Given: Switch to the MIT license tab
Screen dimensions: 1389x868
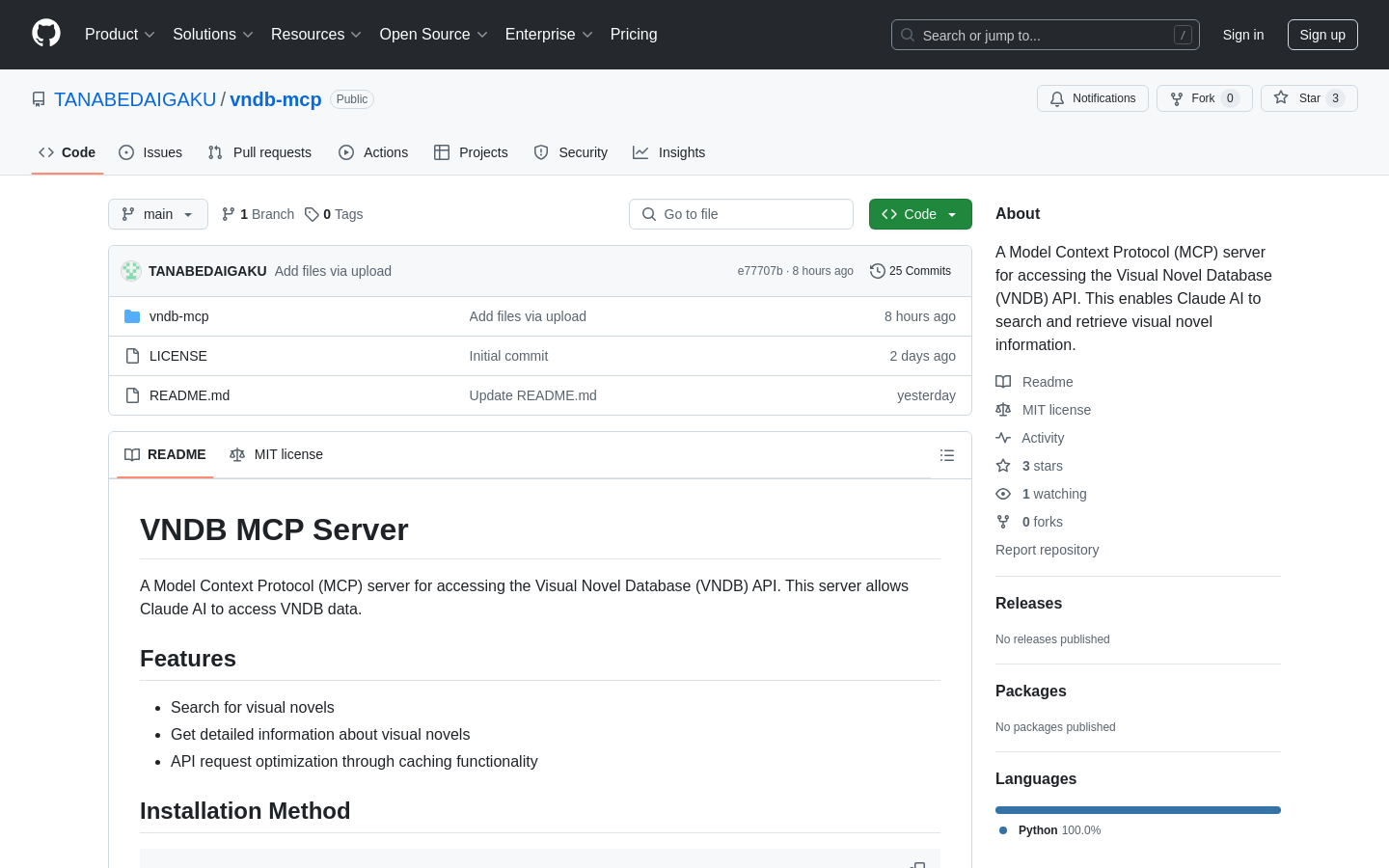Looking at the screenshot, I should (276, 454).
